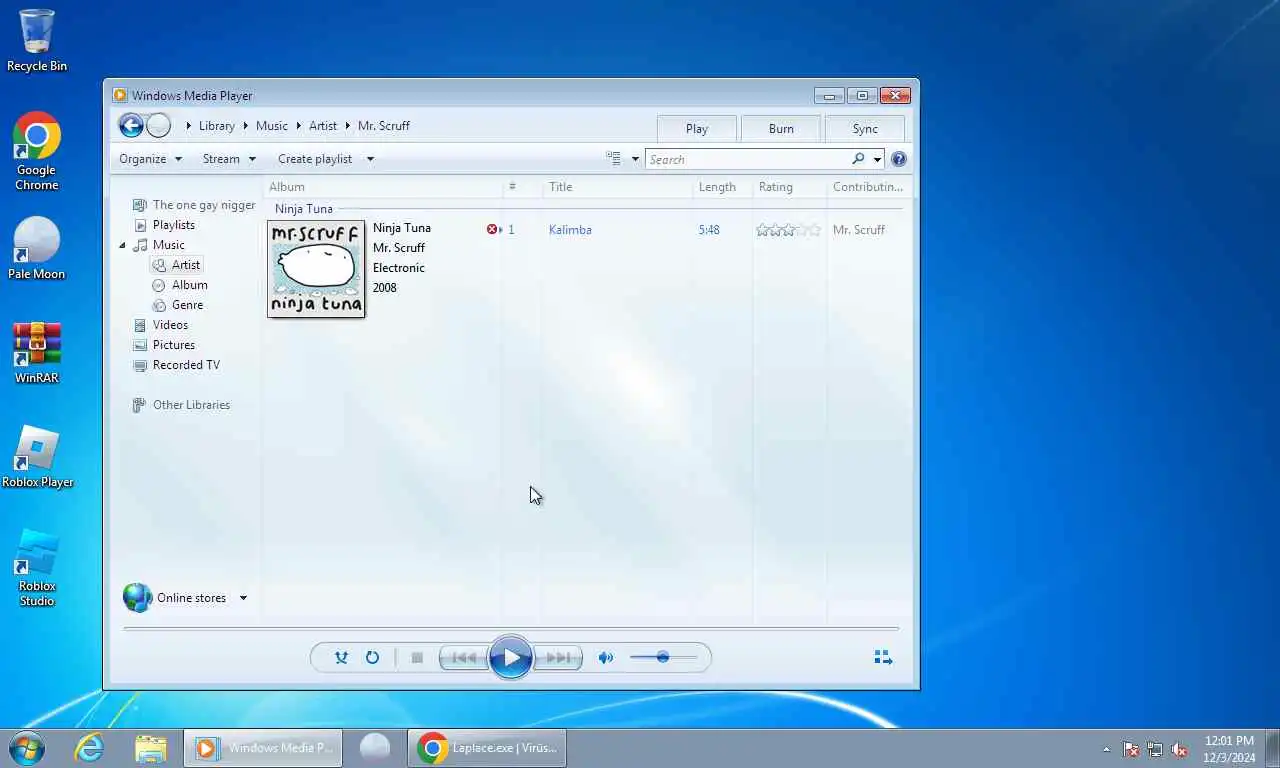The image size is (1280, 768).
Task: Expand the breadcrumb arrow after Music
Action: 298,126
